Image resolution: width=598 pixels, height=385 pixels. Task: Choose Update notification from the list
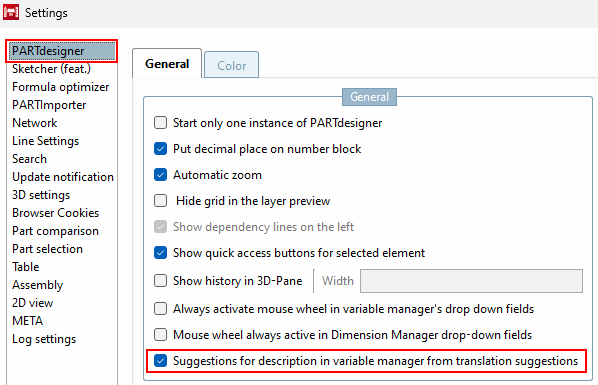pyautogui.click(x=63, y=177)
